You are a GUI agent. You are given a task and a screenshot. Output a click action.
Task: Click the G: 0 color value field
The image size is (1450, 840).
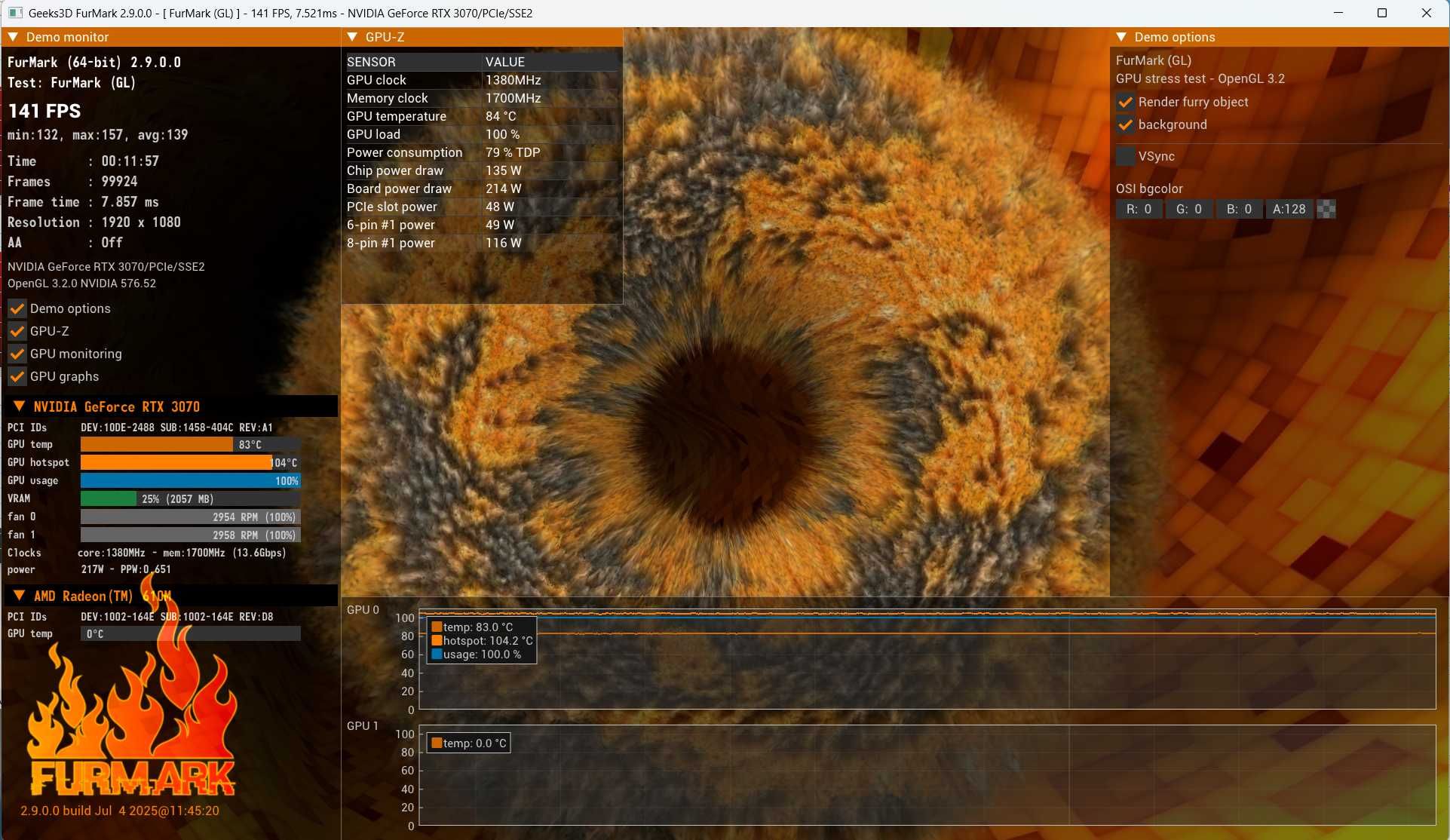click(1189, 209)
